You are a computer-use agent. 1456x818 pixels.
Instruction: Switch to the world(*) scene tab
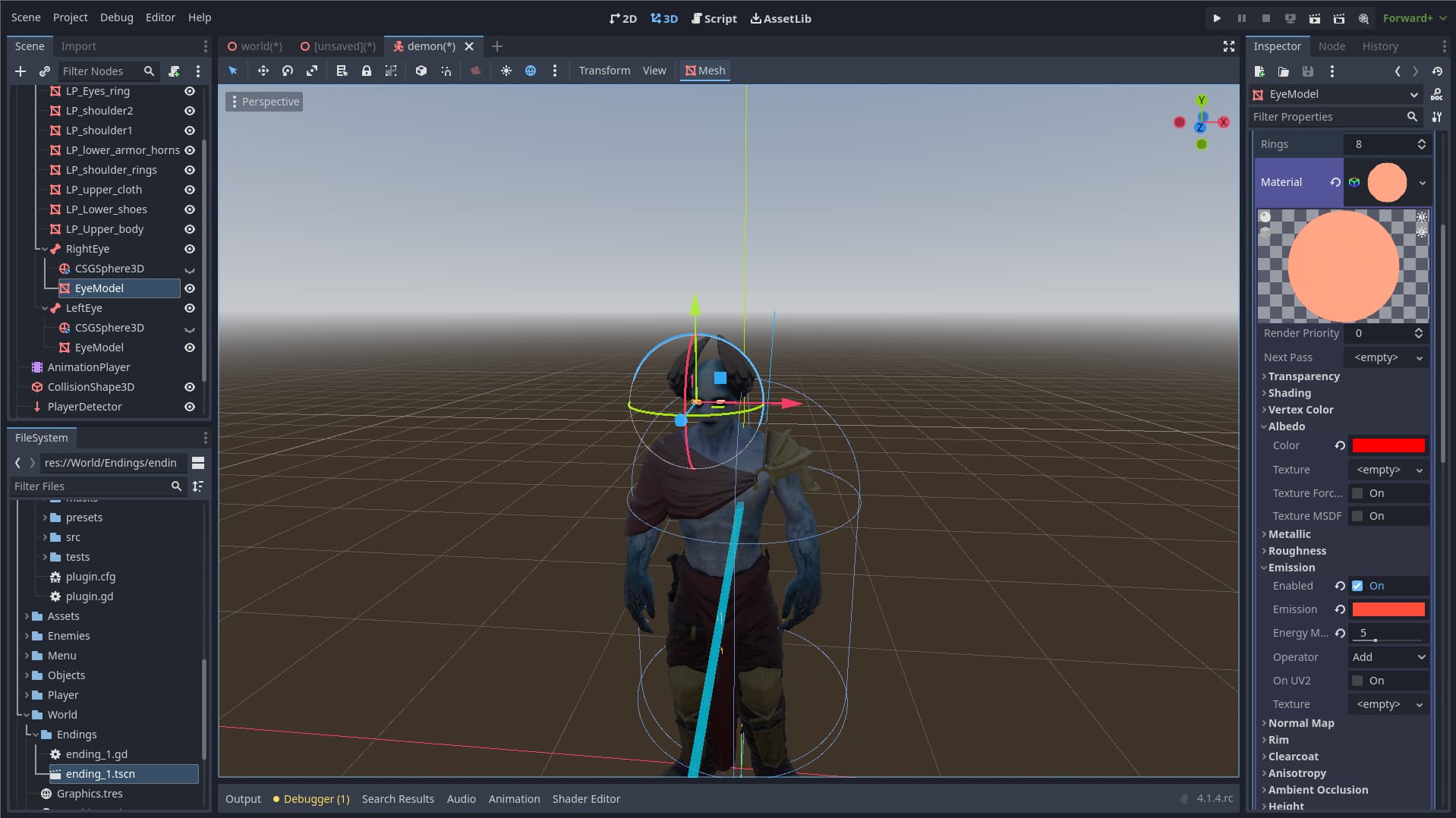coord(255,46)
